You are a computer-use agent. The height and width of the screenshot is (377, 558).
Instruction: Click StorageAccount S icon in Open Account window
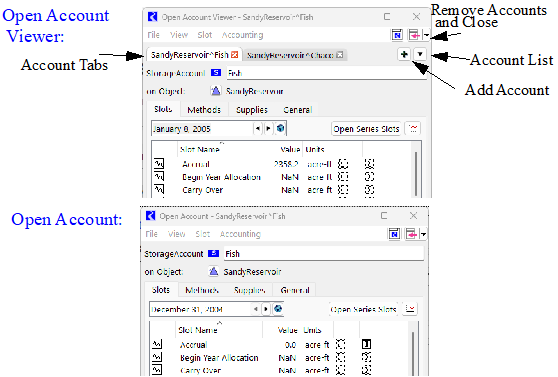click(214, 253)
